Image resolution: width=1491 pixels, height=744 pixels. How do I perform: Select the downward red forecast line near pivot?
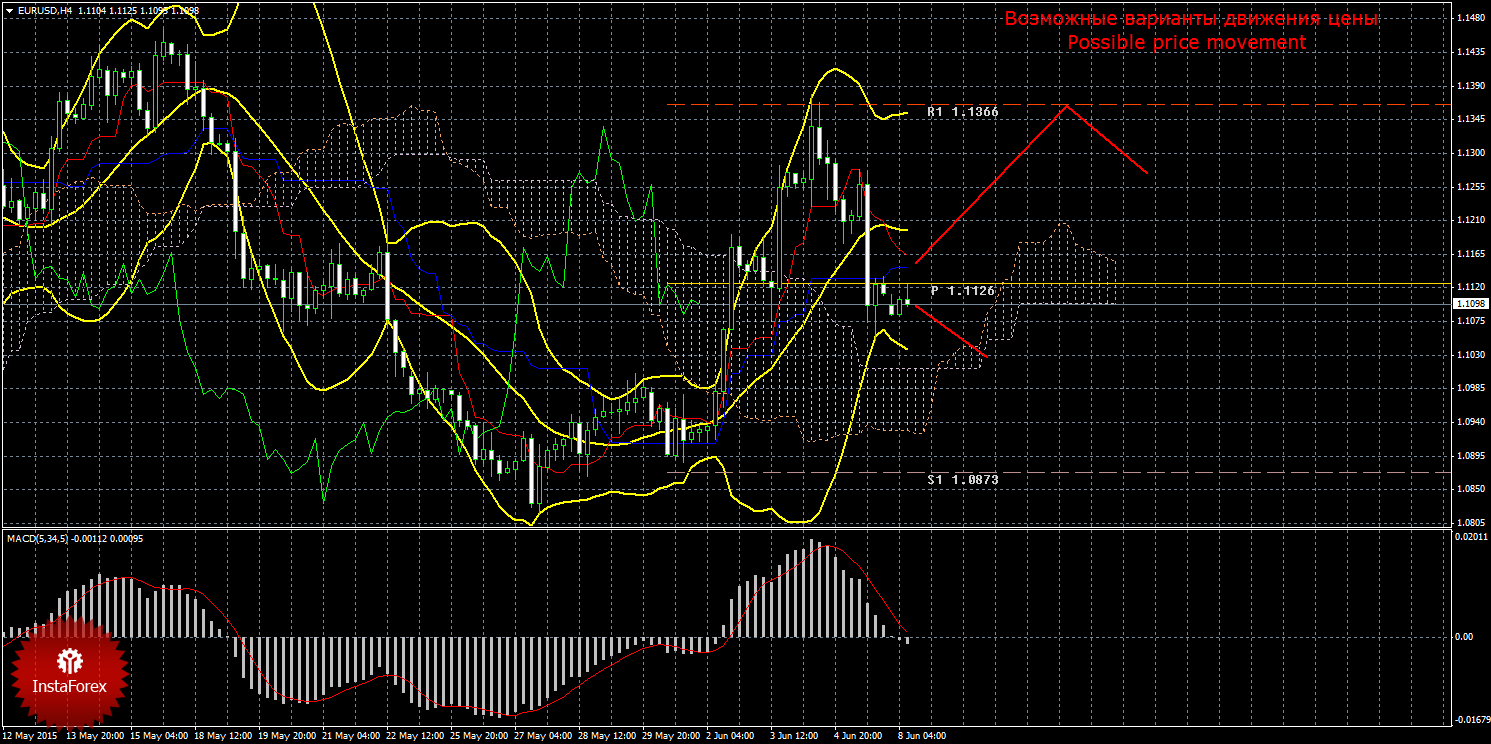[950, 331]
